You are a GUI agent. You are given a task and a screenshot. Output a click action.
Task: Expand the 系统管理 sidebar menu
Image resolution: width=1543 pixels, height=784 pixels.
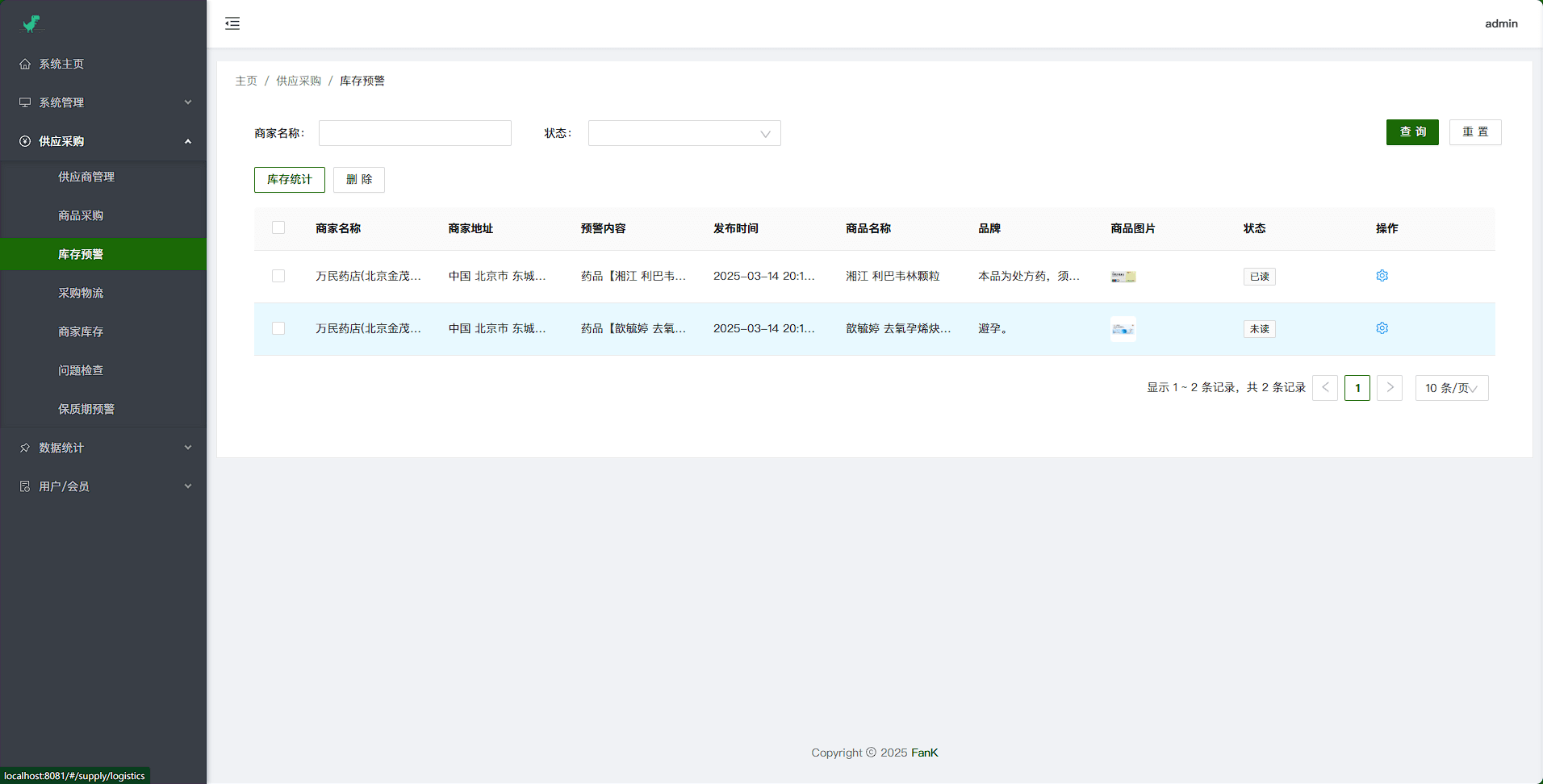click(x=103, y=102)
